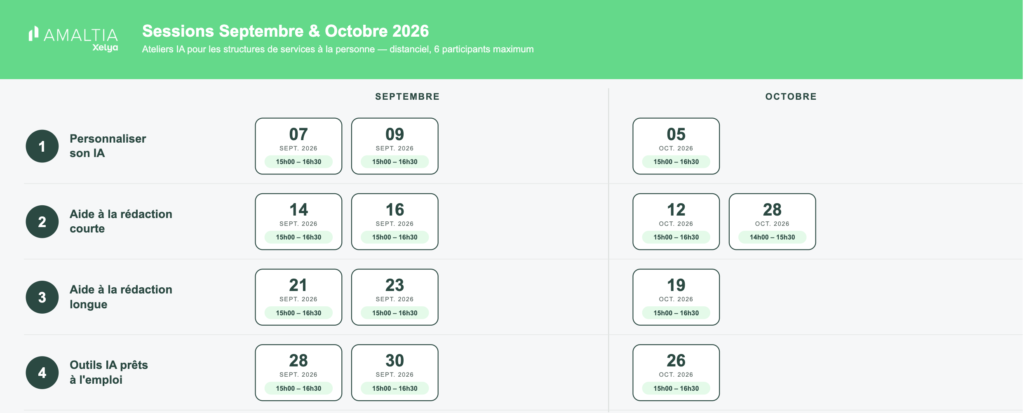The height and width of the screenshot is (413, 1024).
Task: Select the 26 Oct. 2026 session card
Action: (676, 372)
